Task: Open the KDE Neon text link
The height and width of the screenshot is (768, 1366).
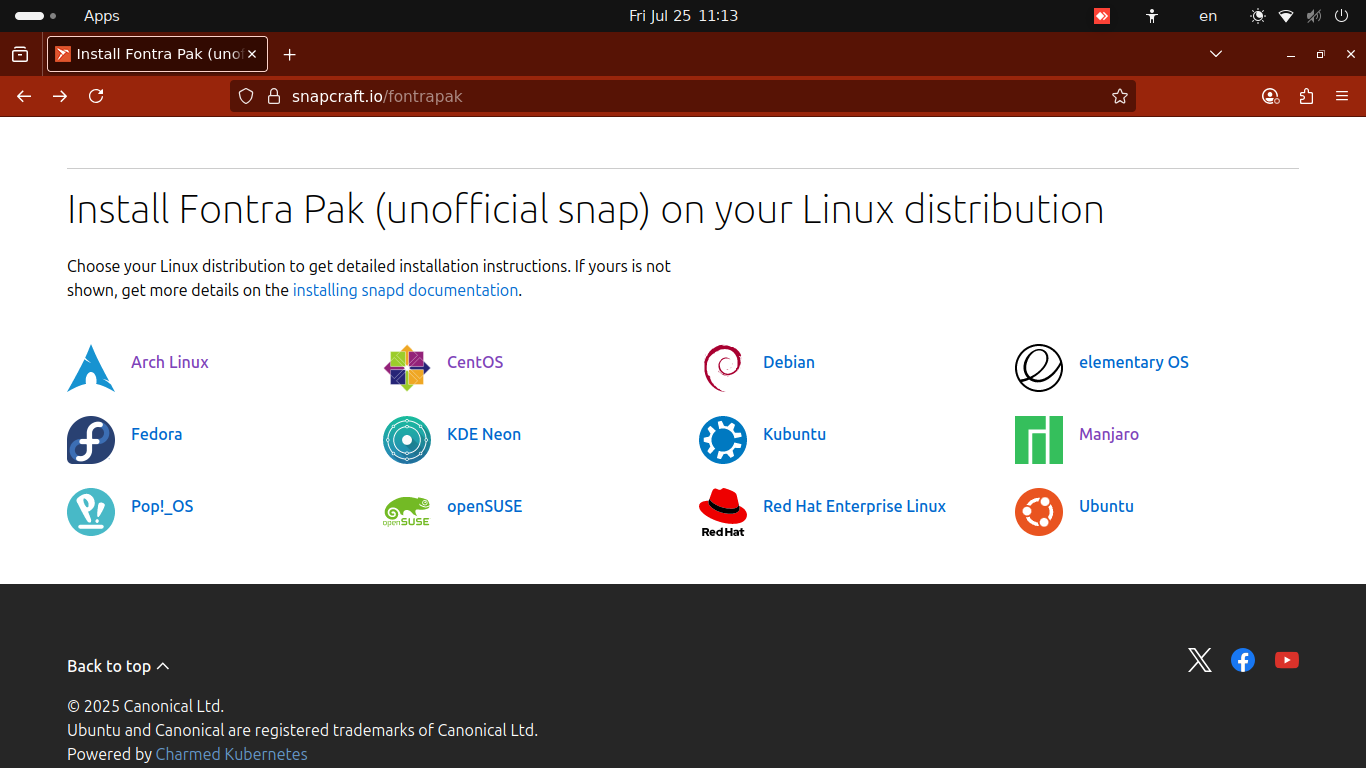Action: click(x=484, y=434)
